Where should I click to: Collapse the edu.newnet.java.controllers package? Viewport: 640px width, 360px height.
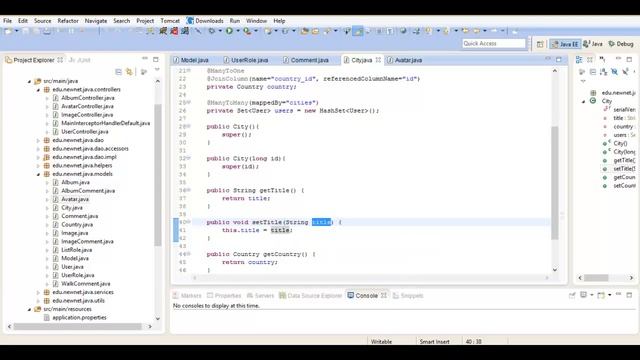38,90
